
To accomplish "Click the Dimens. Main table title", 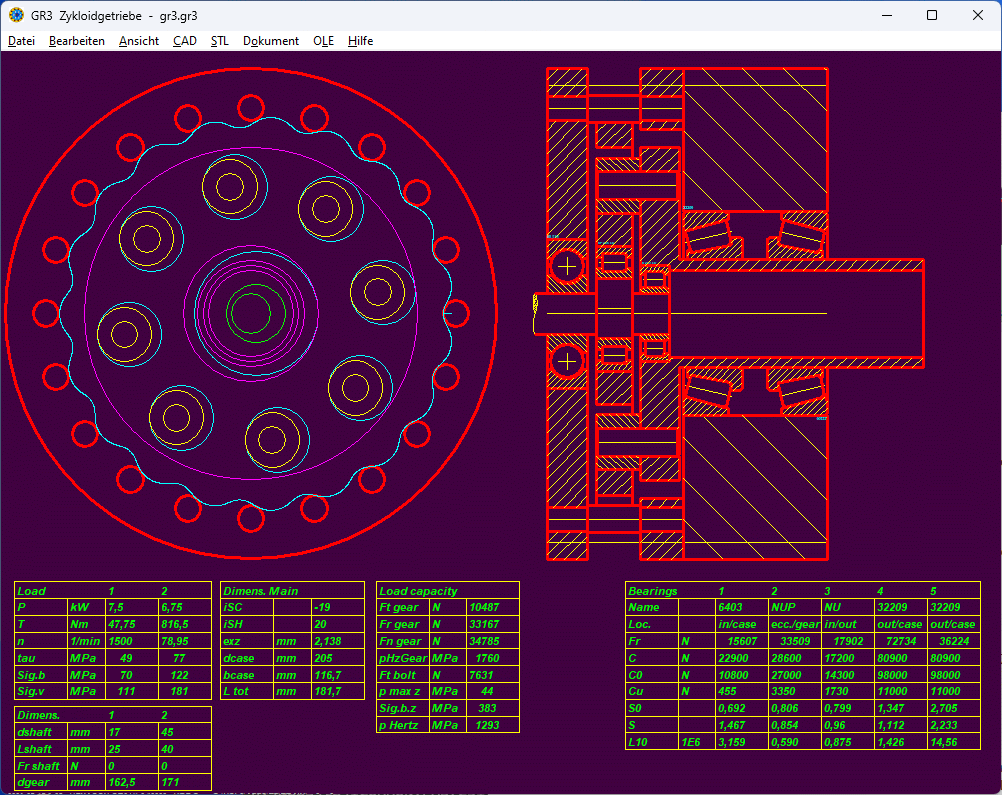I will click(260, 591).
